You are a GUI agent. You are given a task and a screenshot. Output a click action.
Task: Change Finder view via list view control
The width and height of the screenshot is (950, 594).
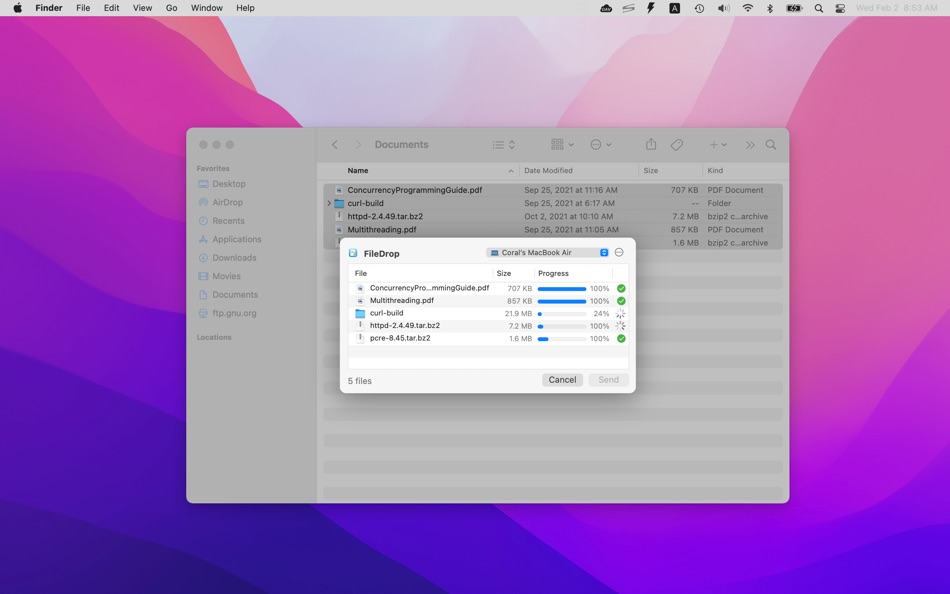(x=503, y=145)
